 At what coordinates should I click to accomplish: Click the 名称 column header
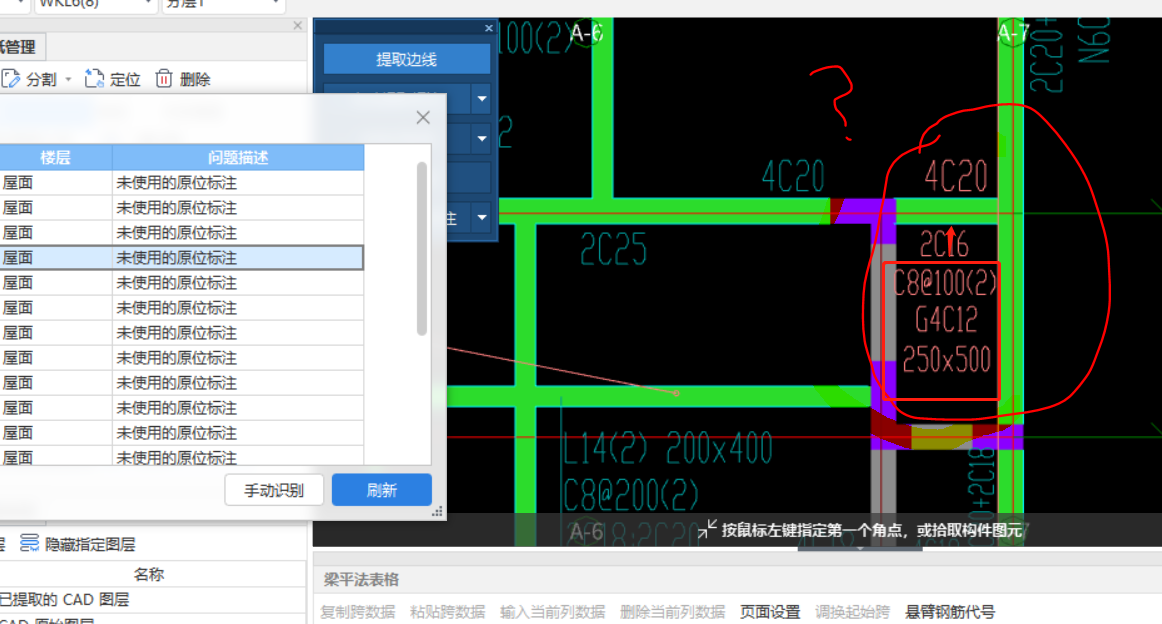(x=149, y=574)
